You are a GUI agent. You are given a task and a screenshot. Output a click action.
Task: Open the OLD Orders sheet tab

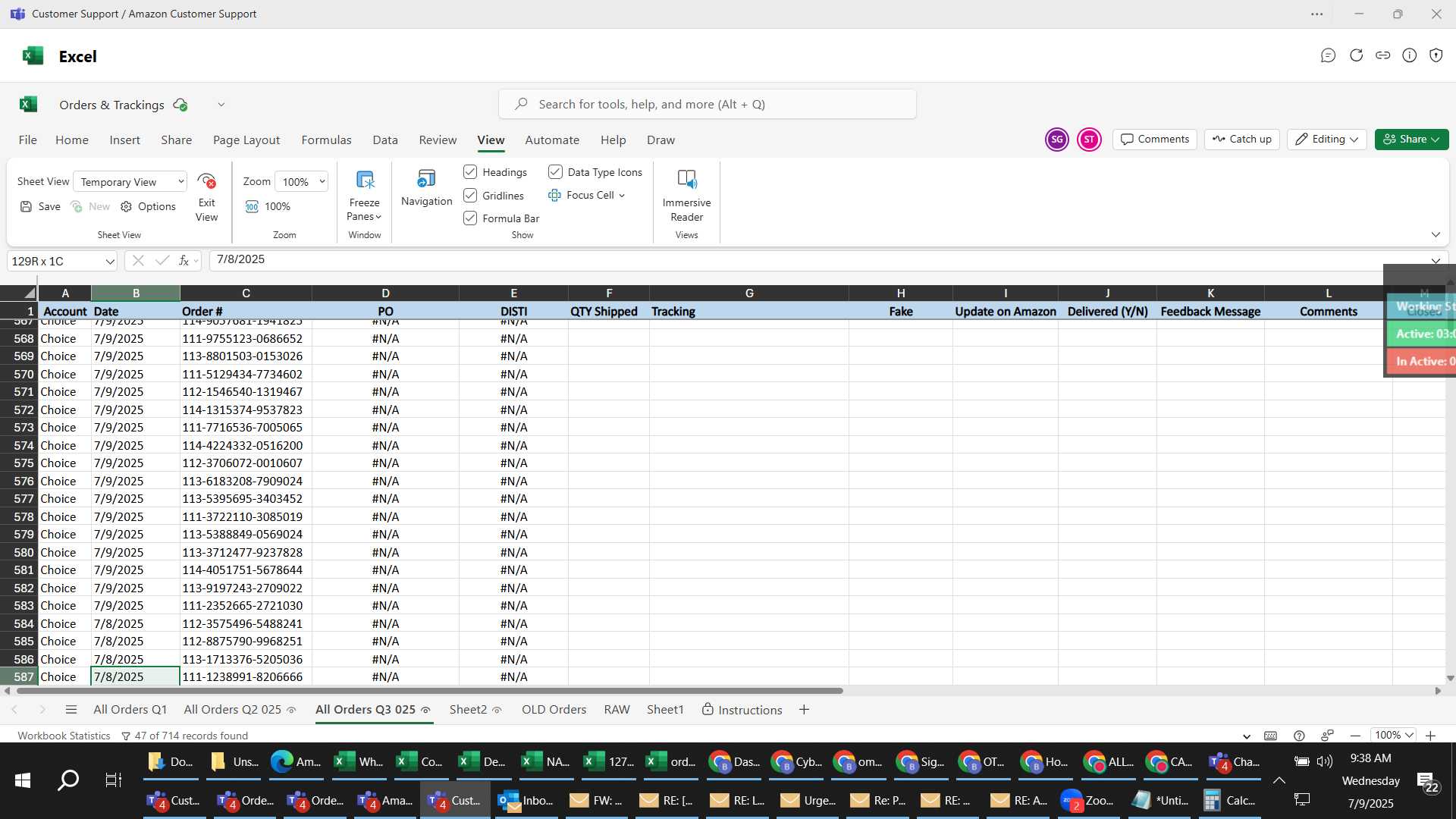[x=554, y=710]
